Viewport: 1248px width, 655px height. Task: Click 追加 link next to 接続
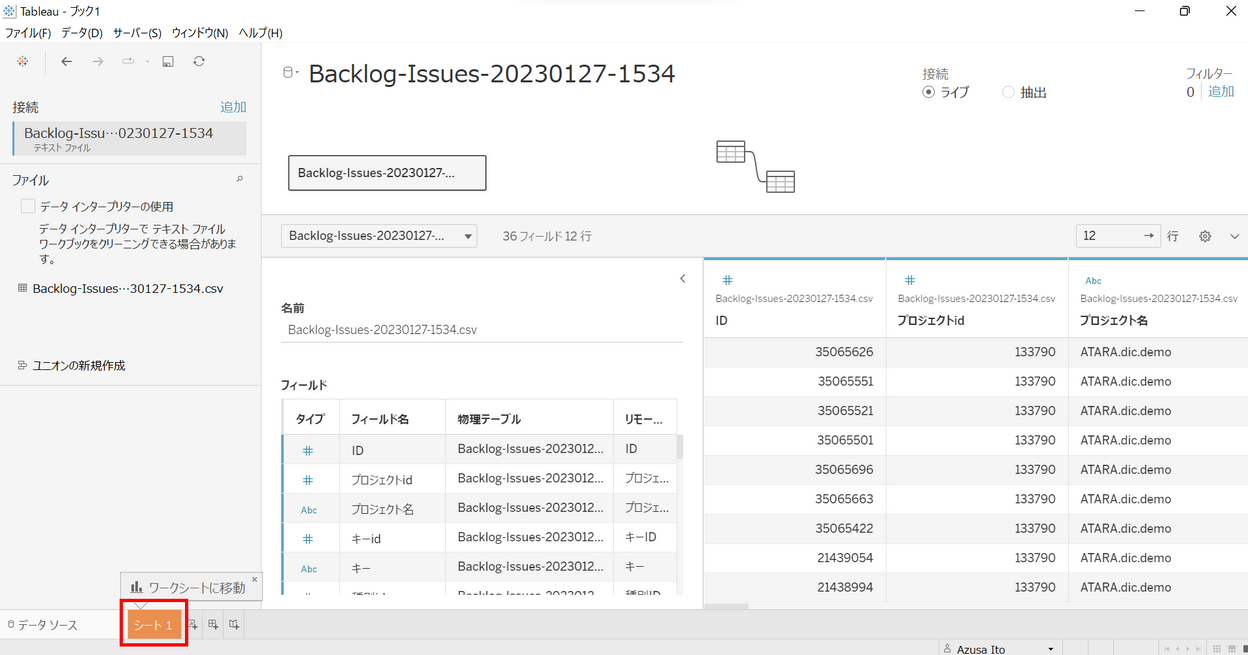[x=233, y=107]
